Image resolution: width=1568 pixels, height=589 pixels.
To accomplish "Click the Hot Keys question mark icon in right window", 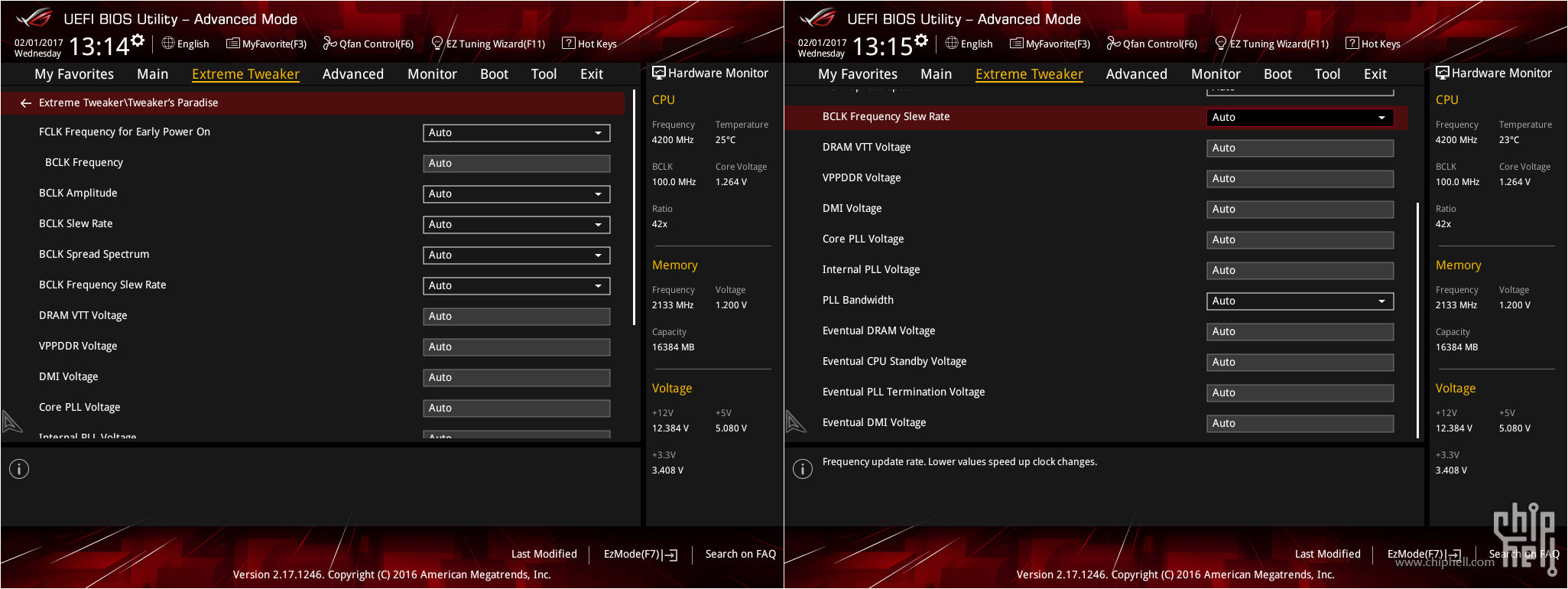I will 1352,43.
